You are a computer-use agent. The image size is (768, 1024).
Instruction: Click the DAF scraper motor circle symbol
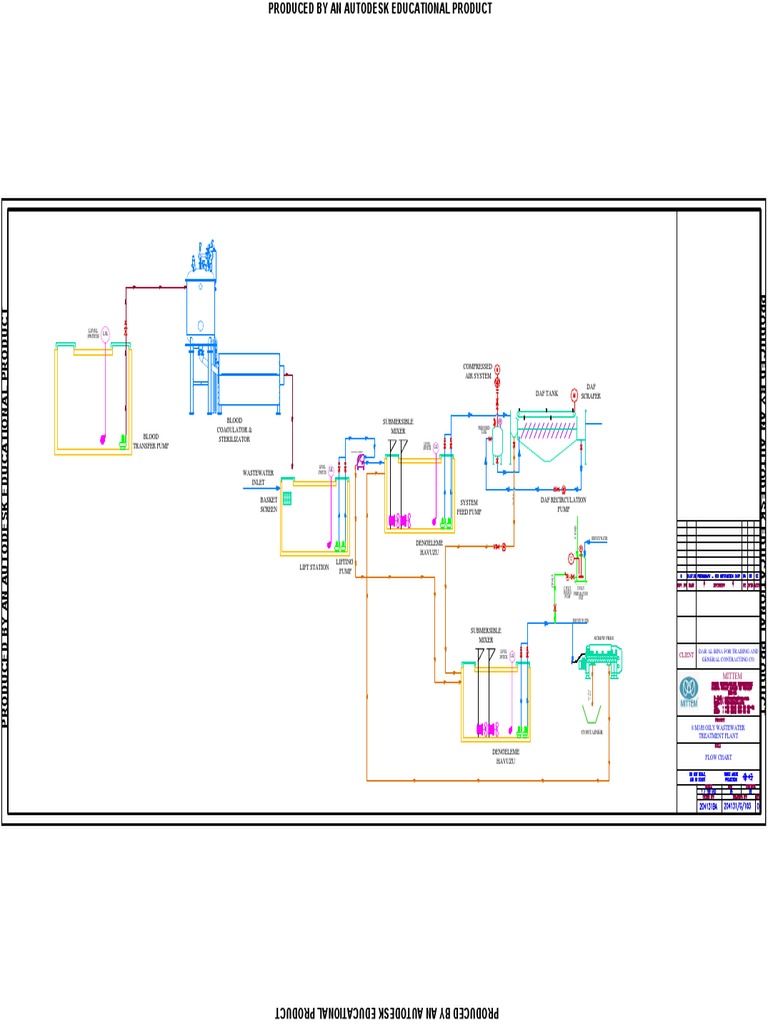(574, 394)
